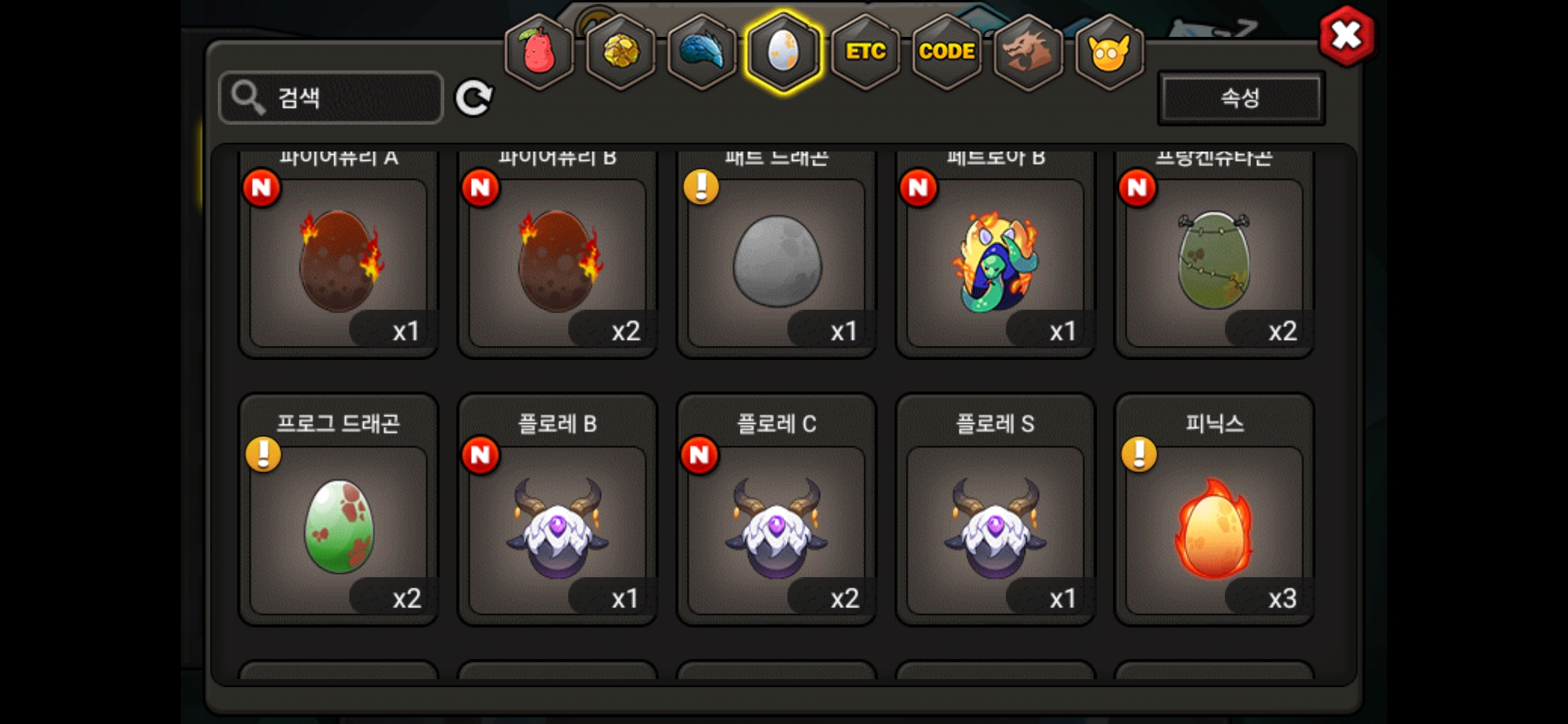Switch to the CODE tab

click(x=947, y=52)
